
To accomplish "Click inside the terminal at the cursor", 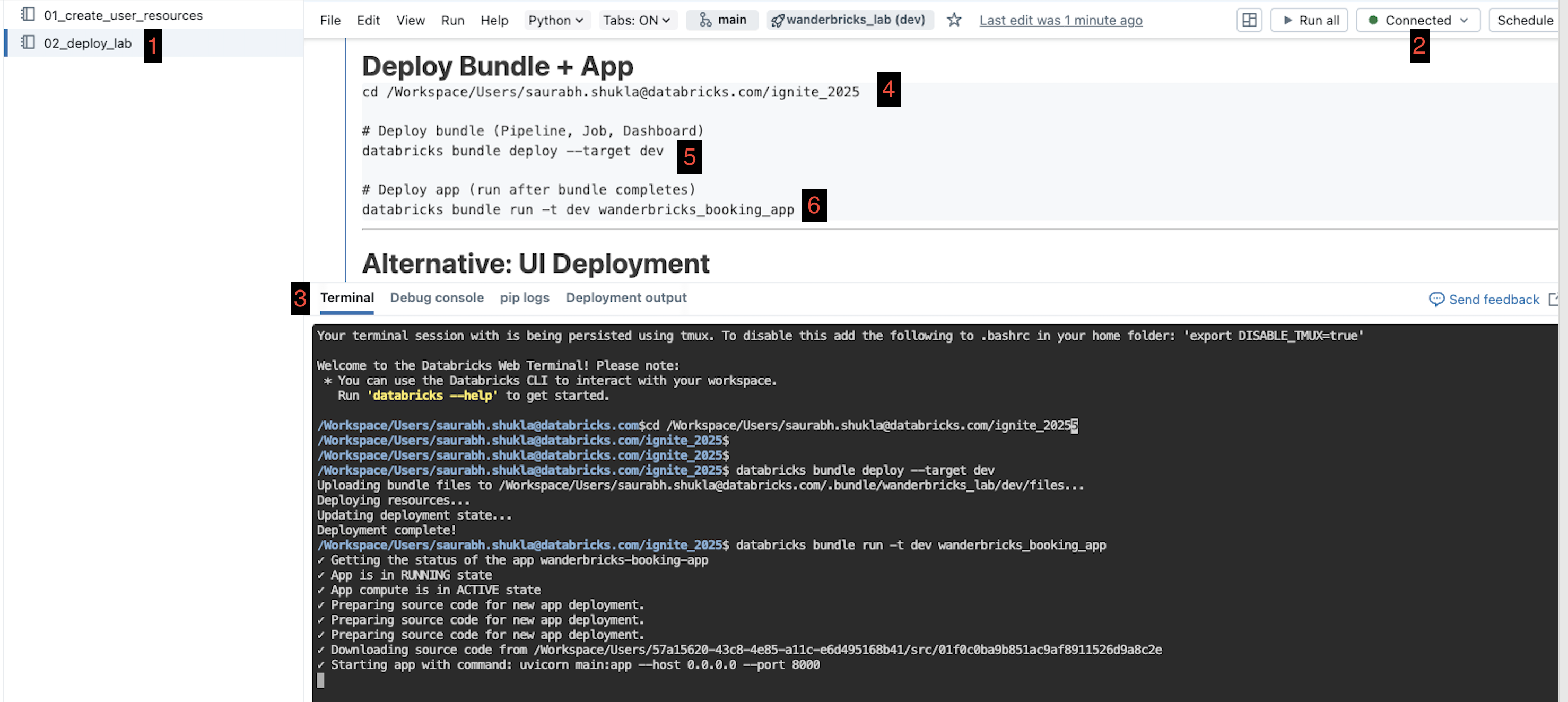I will 321,681.
